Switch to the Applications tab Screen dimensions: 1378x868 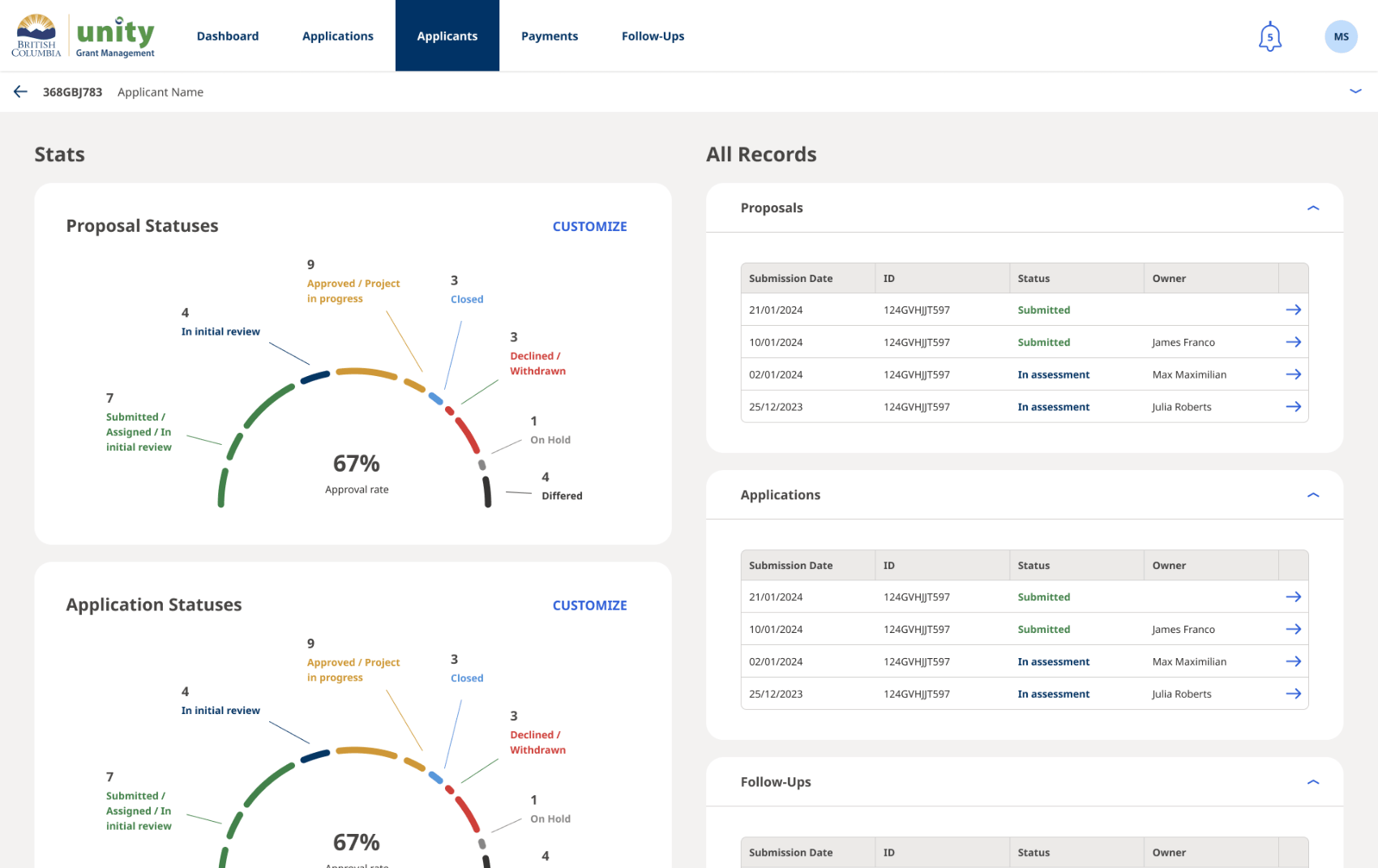[338, 36]
